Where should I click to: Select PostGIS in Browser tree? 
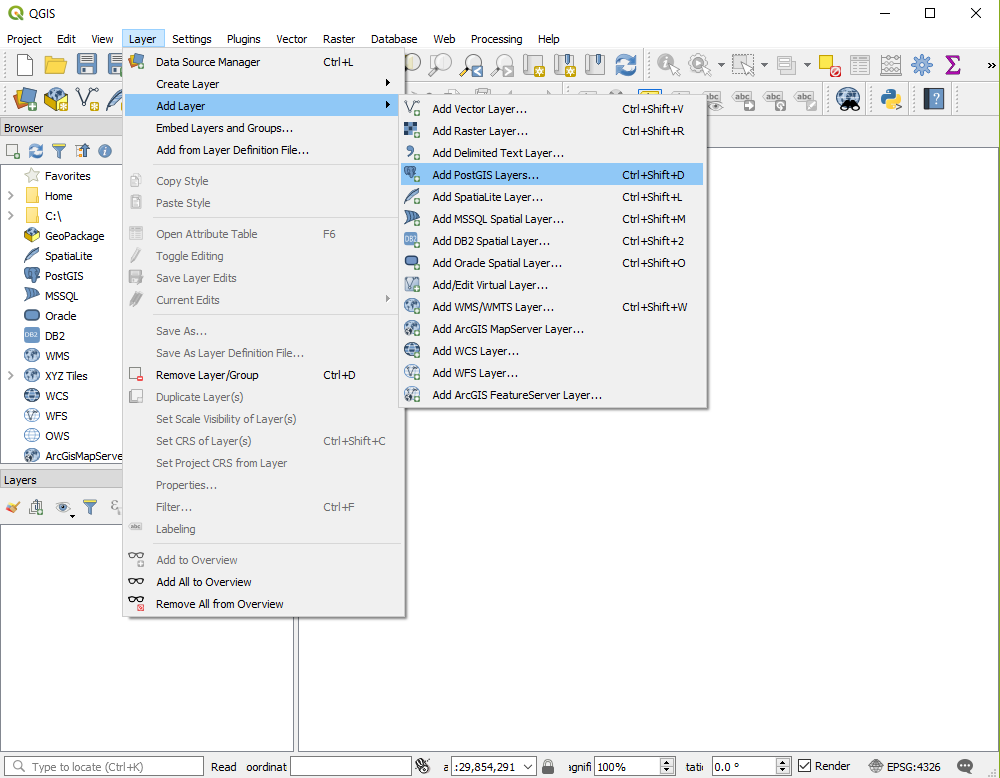[64, 275]
